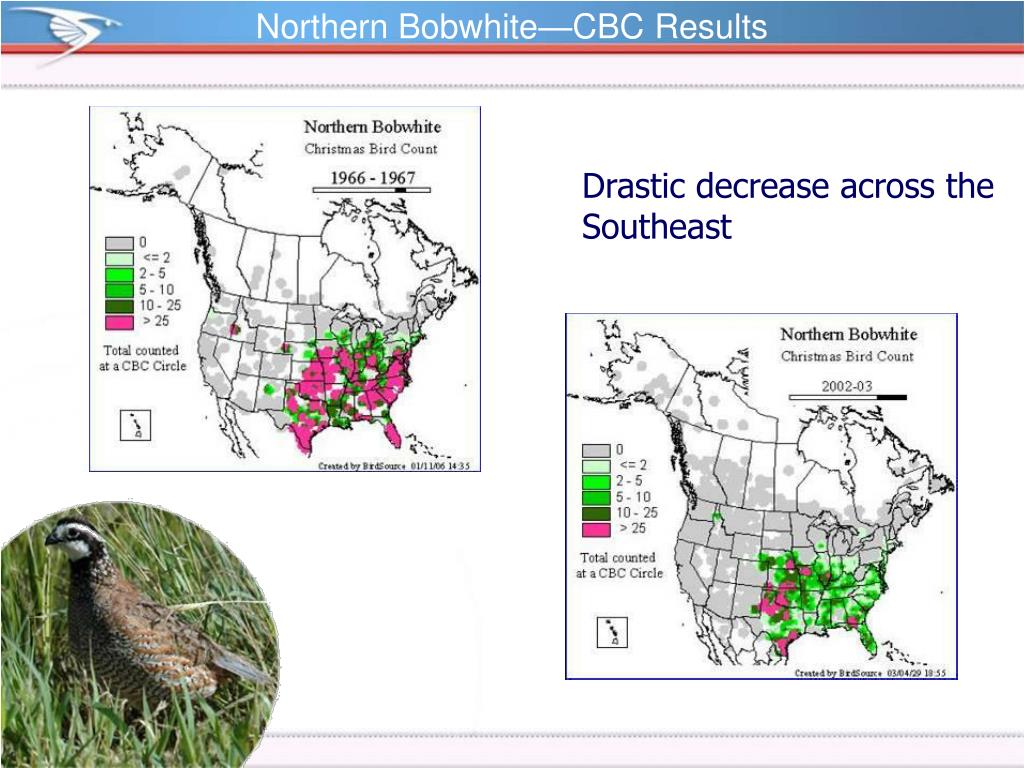The height and width of the screenshot is (768, 1024).
Task: Click the 2002-03 year timeline bar
Action: tap(848, 397)
